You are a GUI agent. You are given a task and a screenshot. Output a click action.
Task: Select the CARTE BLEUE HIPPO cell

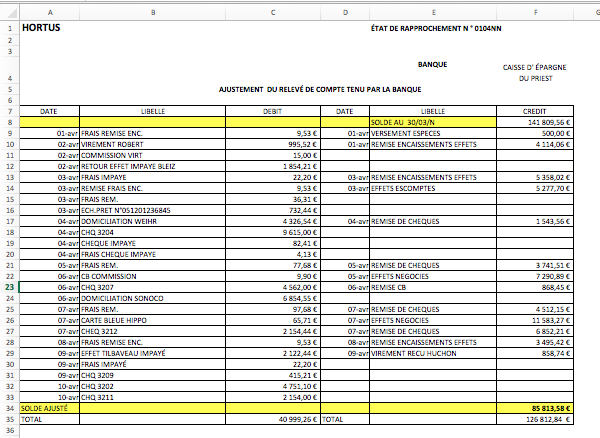tap(150, 321)
